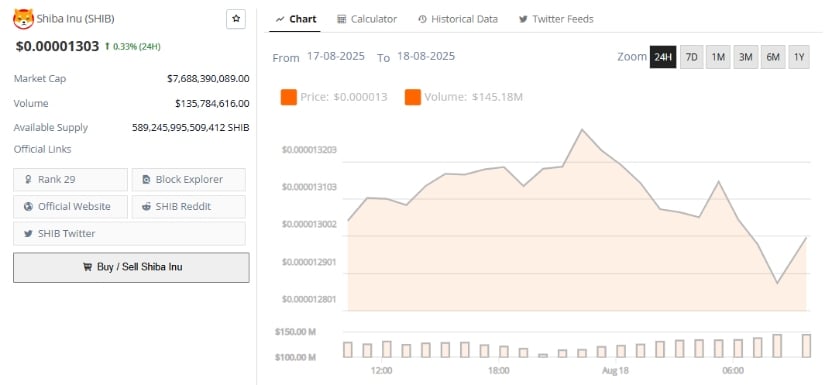Select the market cap value $7,688,390,089.00
Viewport: 825px width, 385px height.
(x=208, y=79)
